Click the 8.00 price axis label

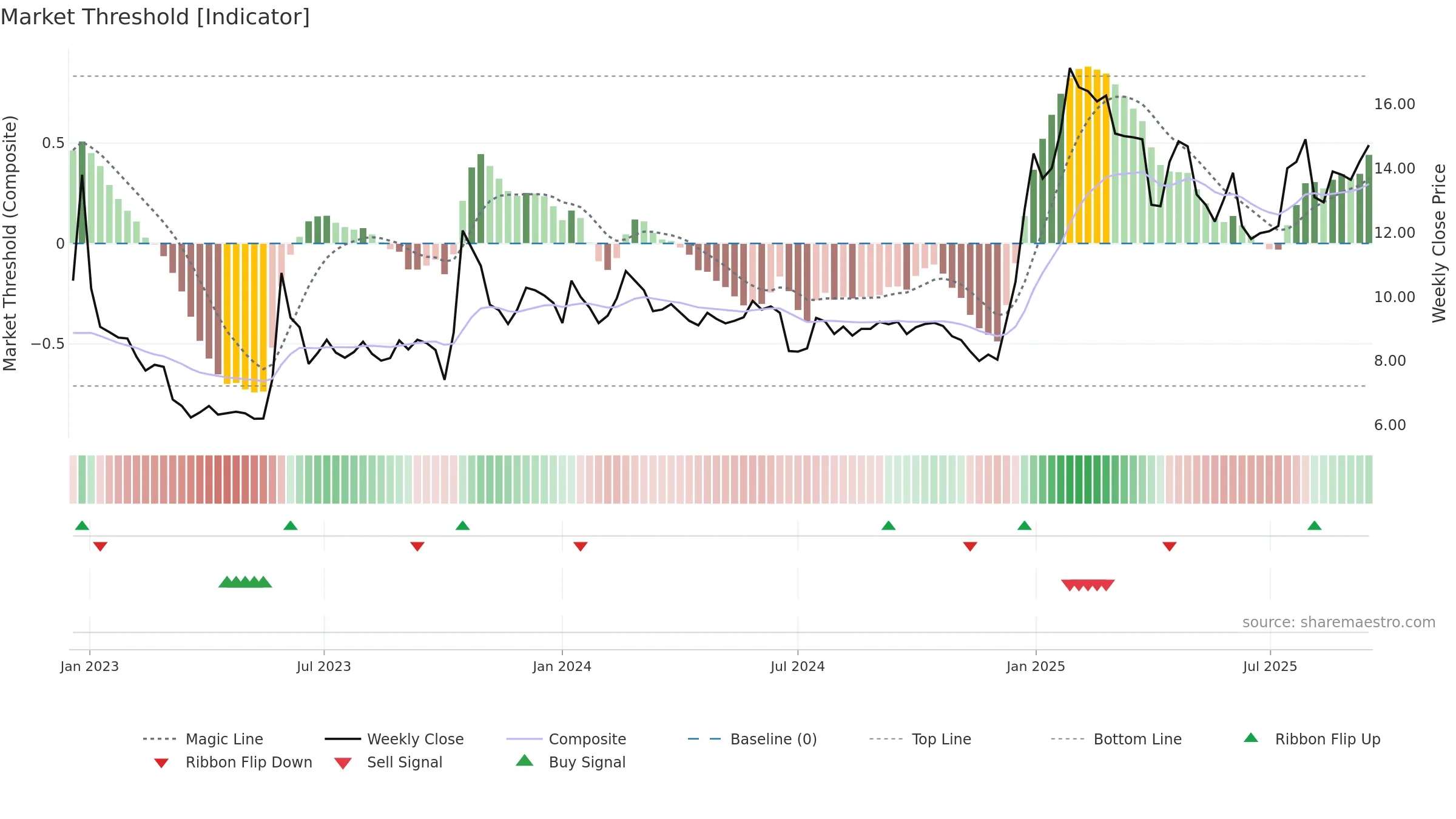pyautogui.click(x=1390, y=361)
